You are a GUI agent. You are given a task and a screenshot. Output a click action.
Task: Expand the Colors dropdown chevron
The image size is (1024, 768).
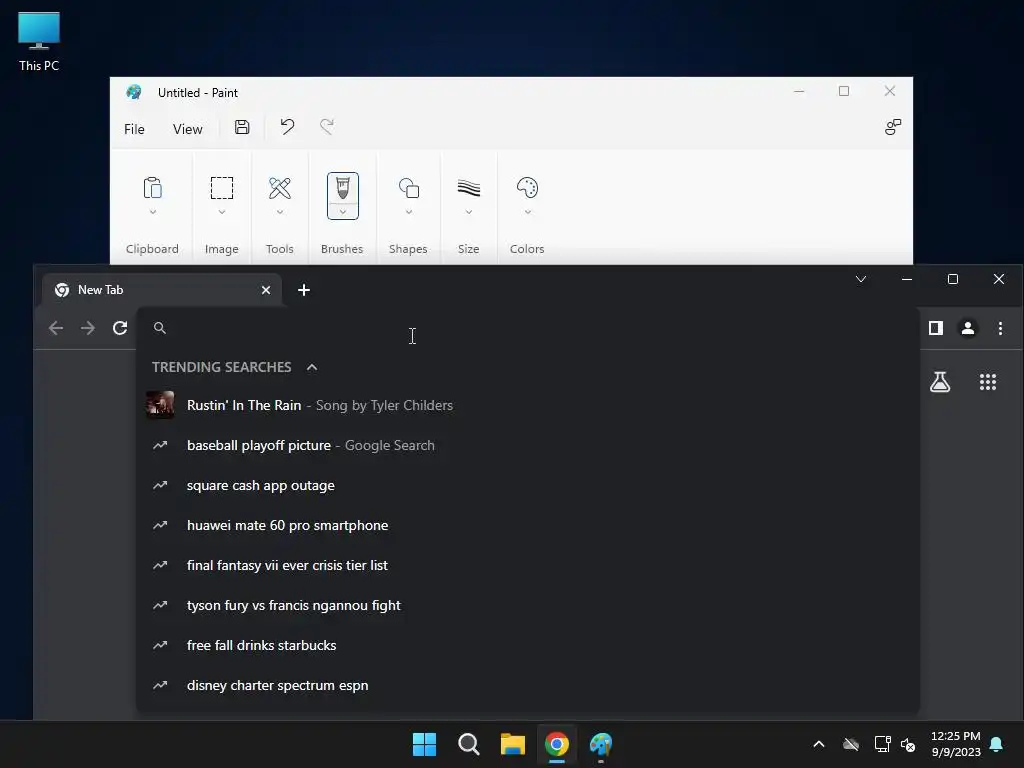[x=528, y=212]
